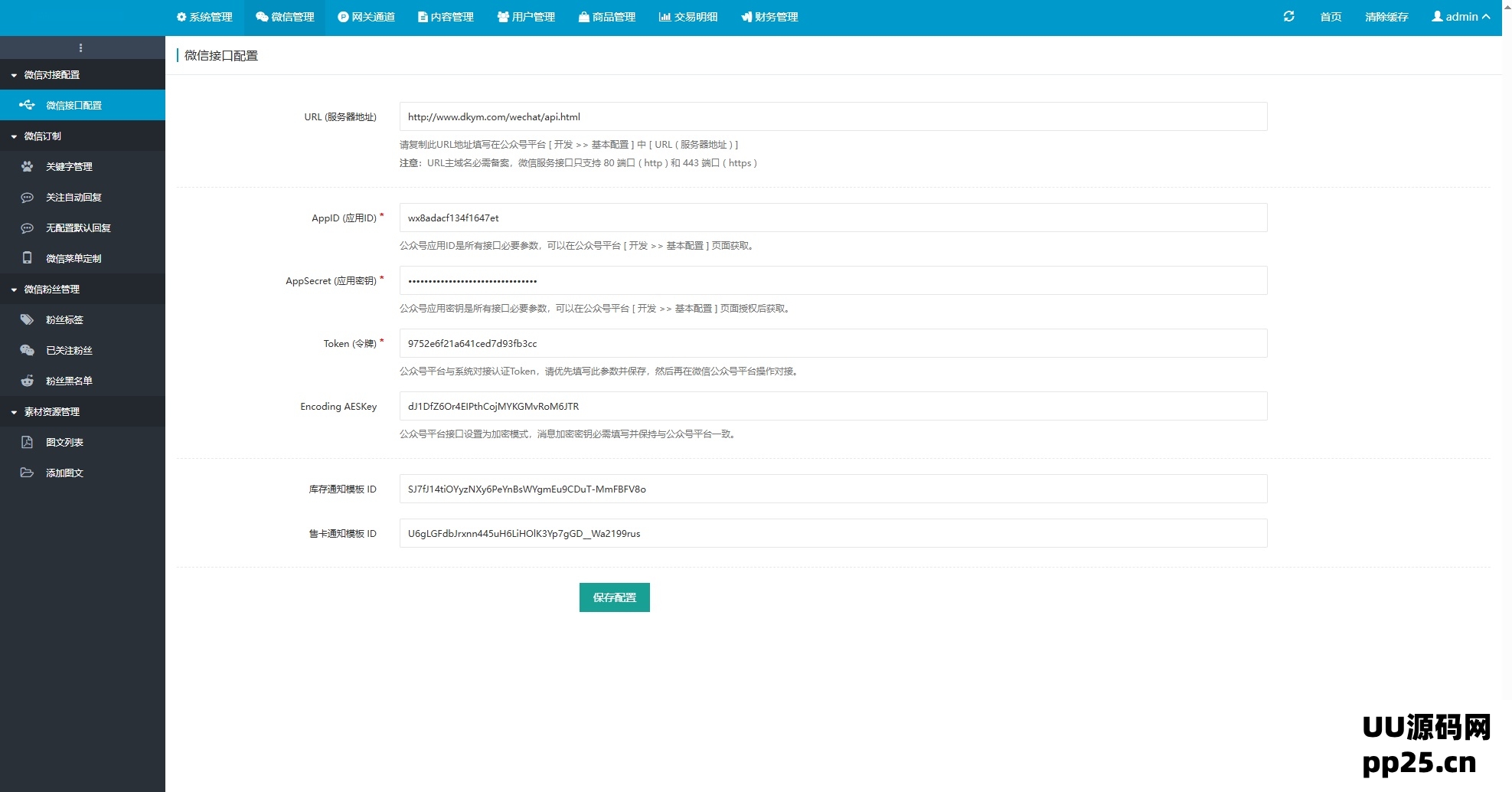Click the 添加图文 folder icon
The height and width of the screenshot is (792, 1512).
tap(28, 473)
